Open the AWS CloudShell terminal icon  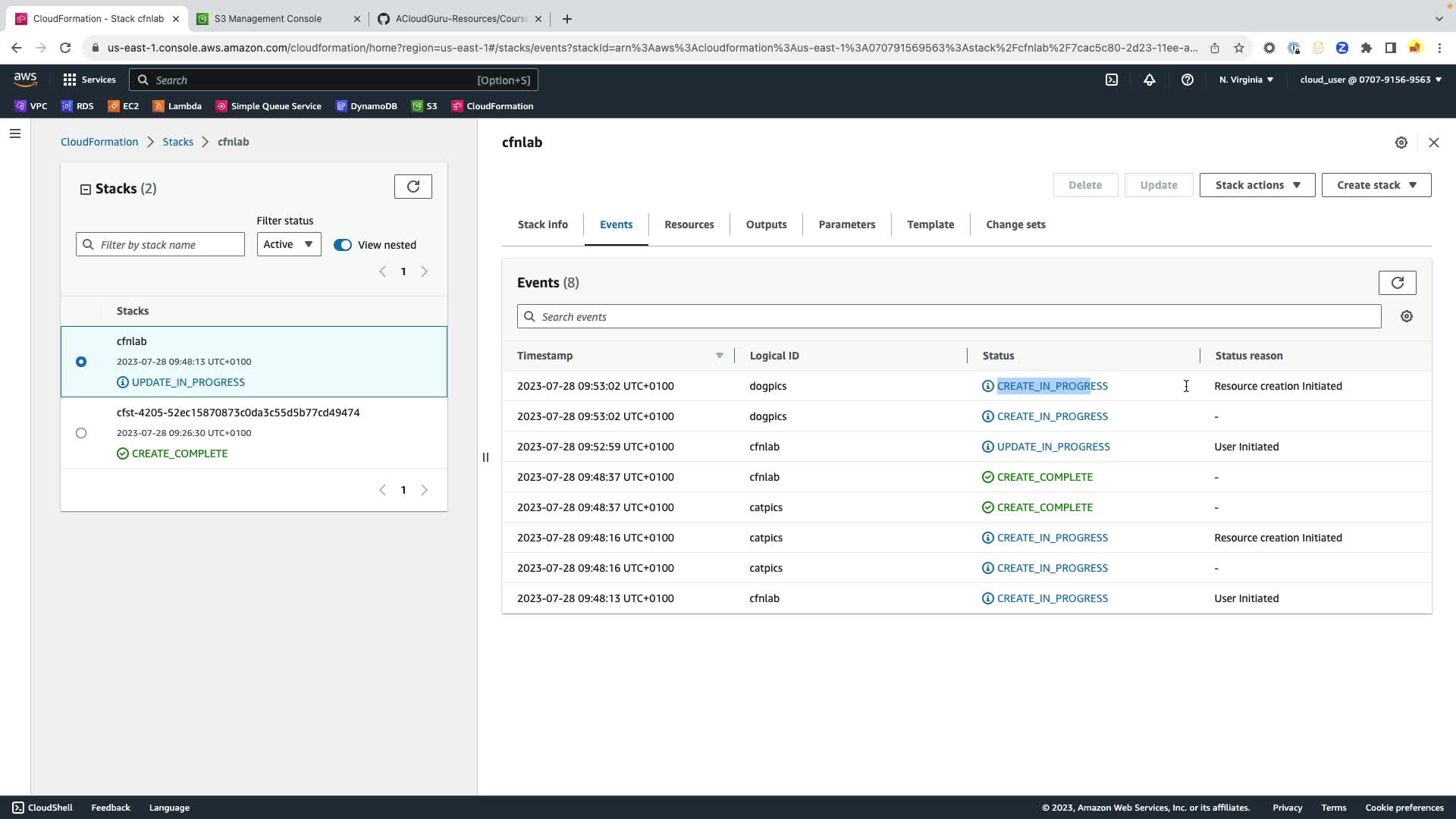coord(1112,80)
